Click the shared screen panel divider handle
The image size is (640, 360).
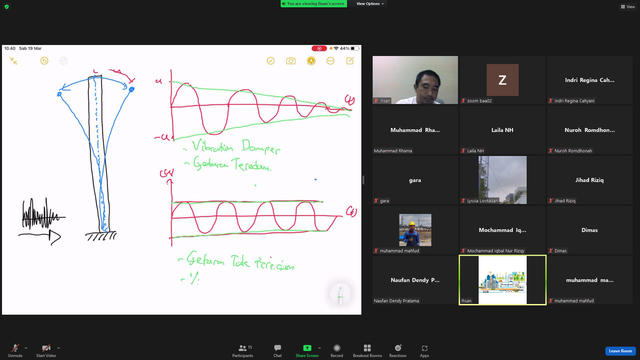click(363, 180)
